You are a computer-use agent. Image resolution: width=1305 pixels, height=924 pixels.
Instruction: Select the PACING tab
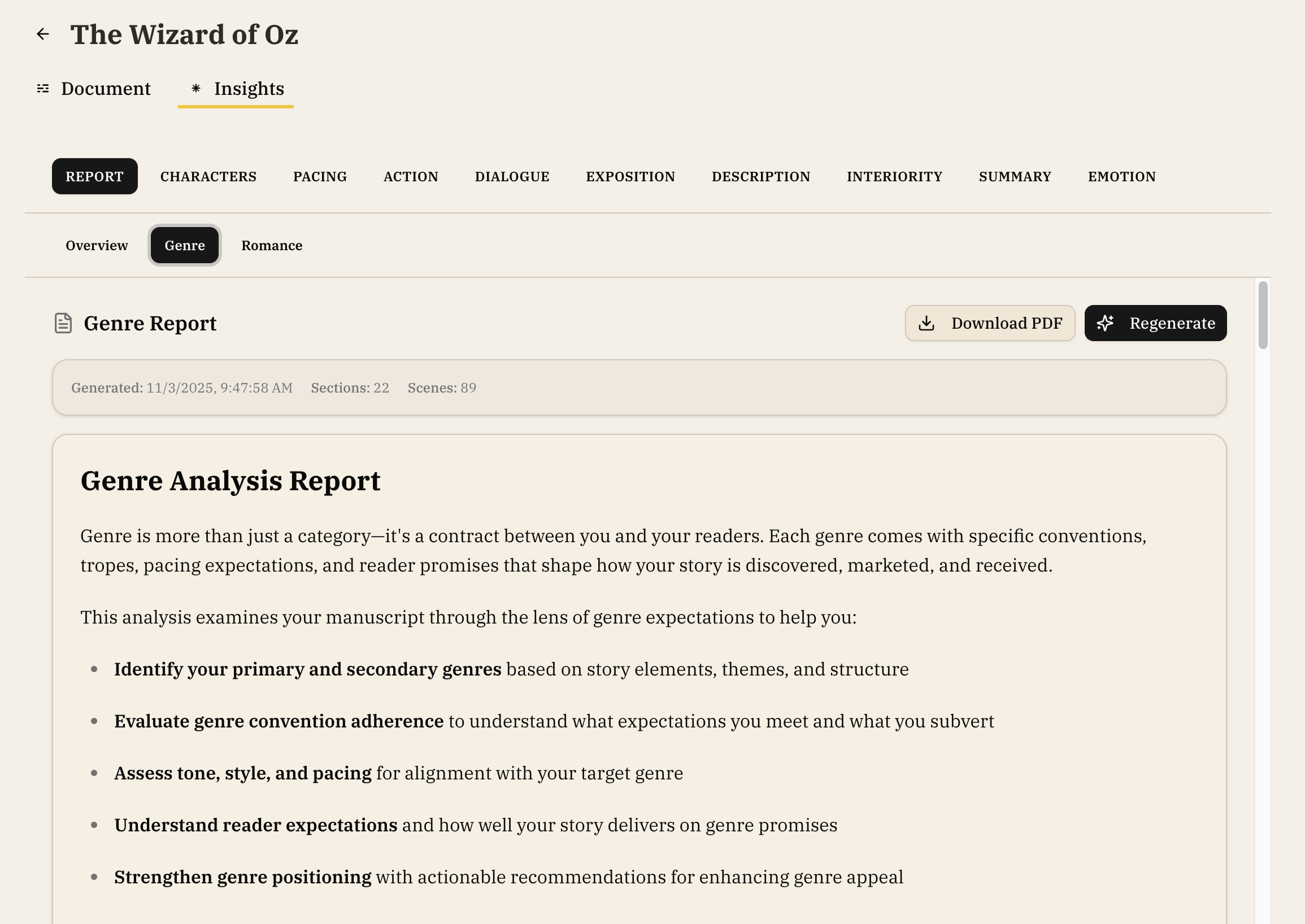pos(320,176)
